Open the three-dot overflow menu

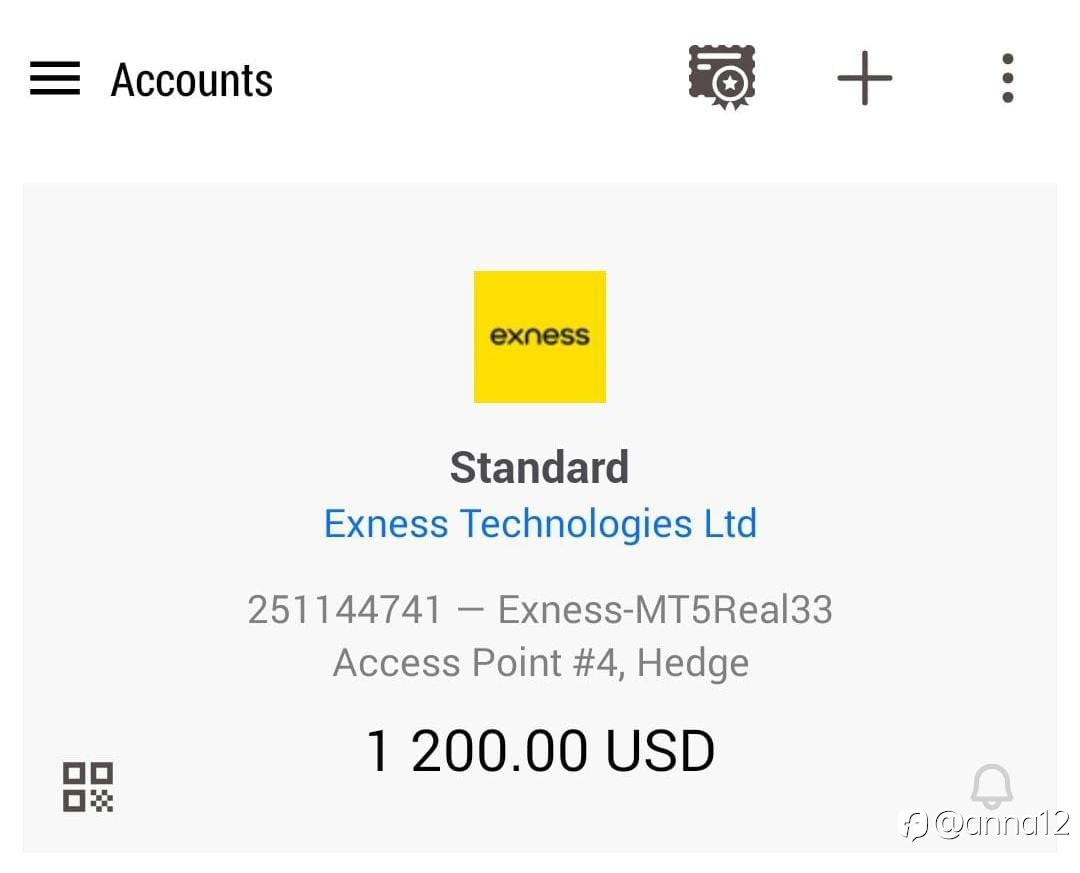point(1007,78)
